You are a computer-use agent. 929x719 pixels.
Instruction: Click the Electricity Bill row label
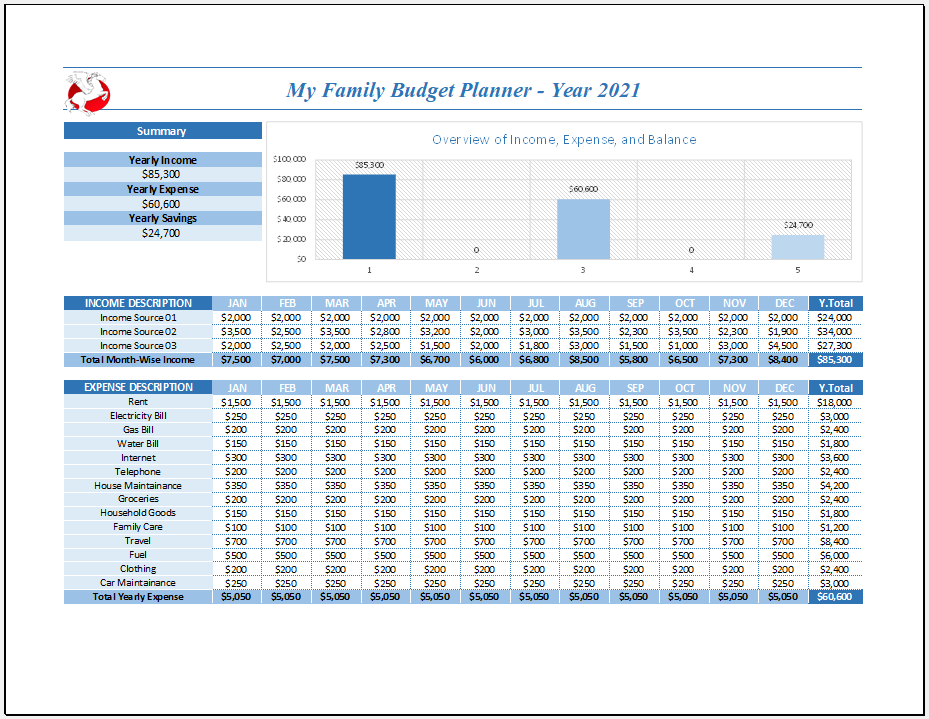pos(137,415)
